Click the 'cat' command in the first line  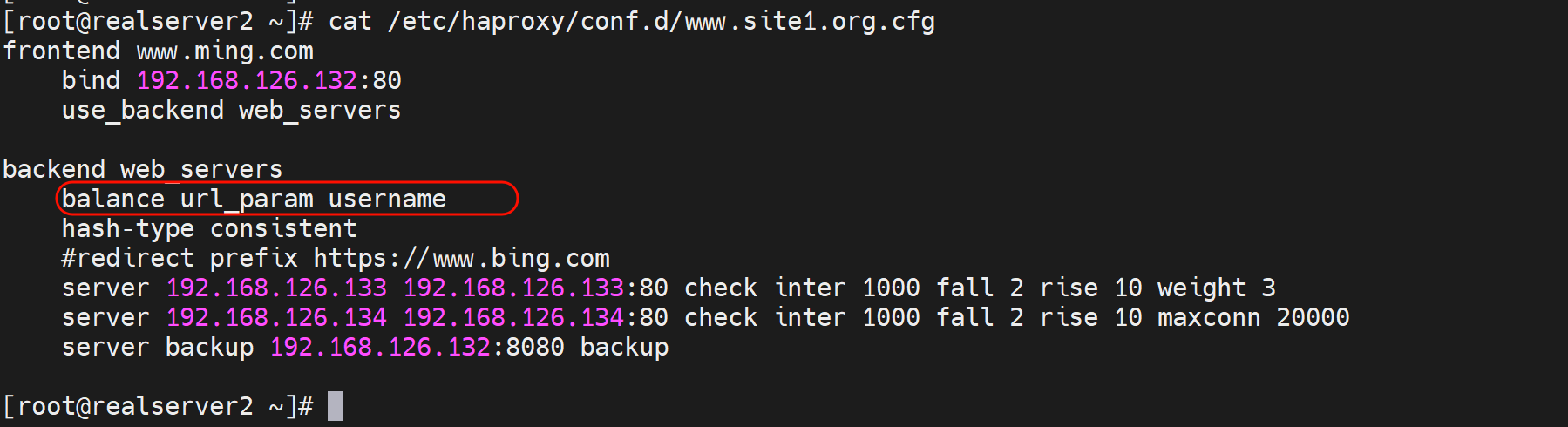(x=350, y=21)
